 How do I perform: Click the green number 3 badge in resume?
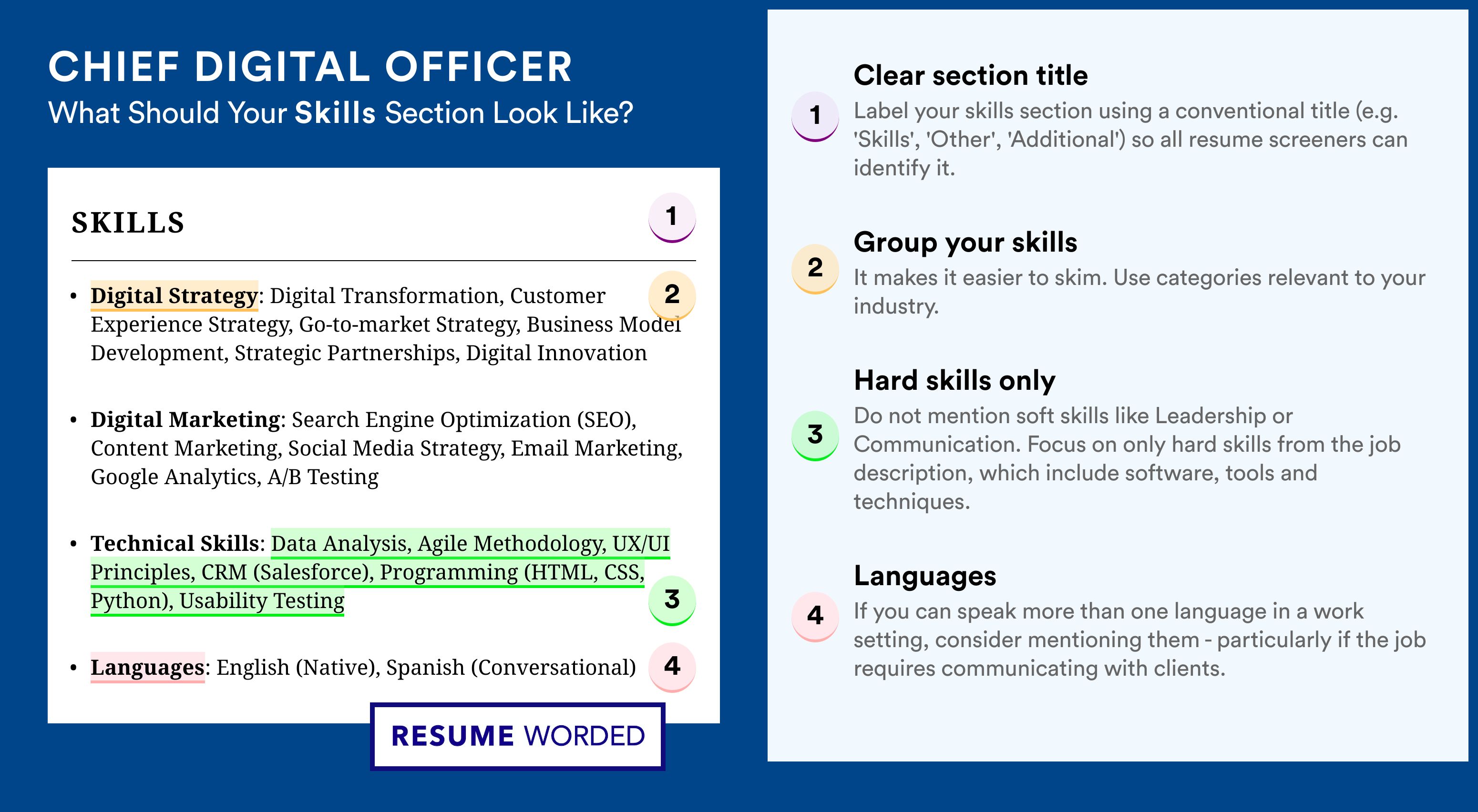(672, 600)
